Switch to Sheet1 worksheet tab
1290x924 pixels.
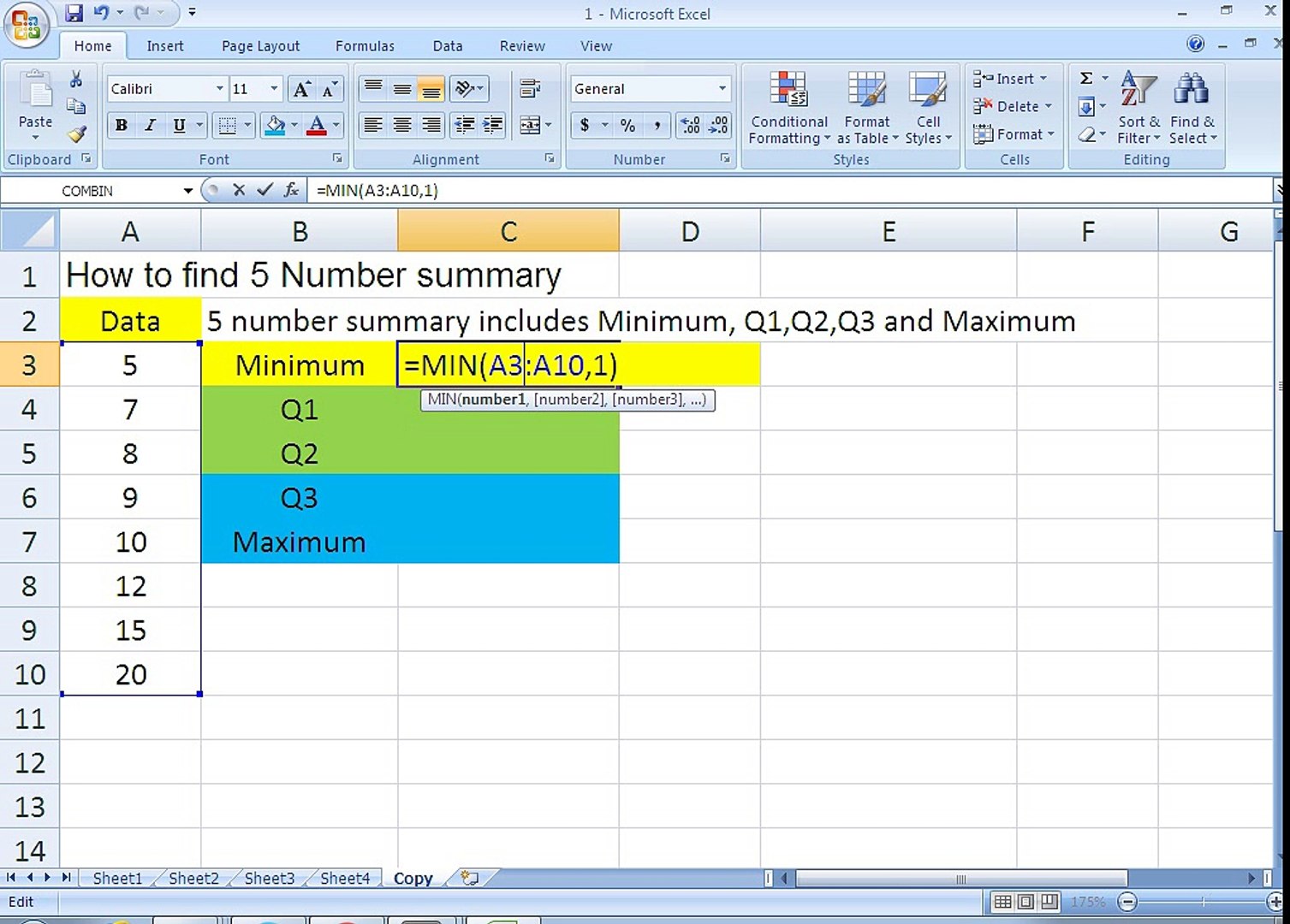117,878
